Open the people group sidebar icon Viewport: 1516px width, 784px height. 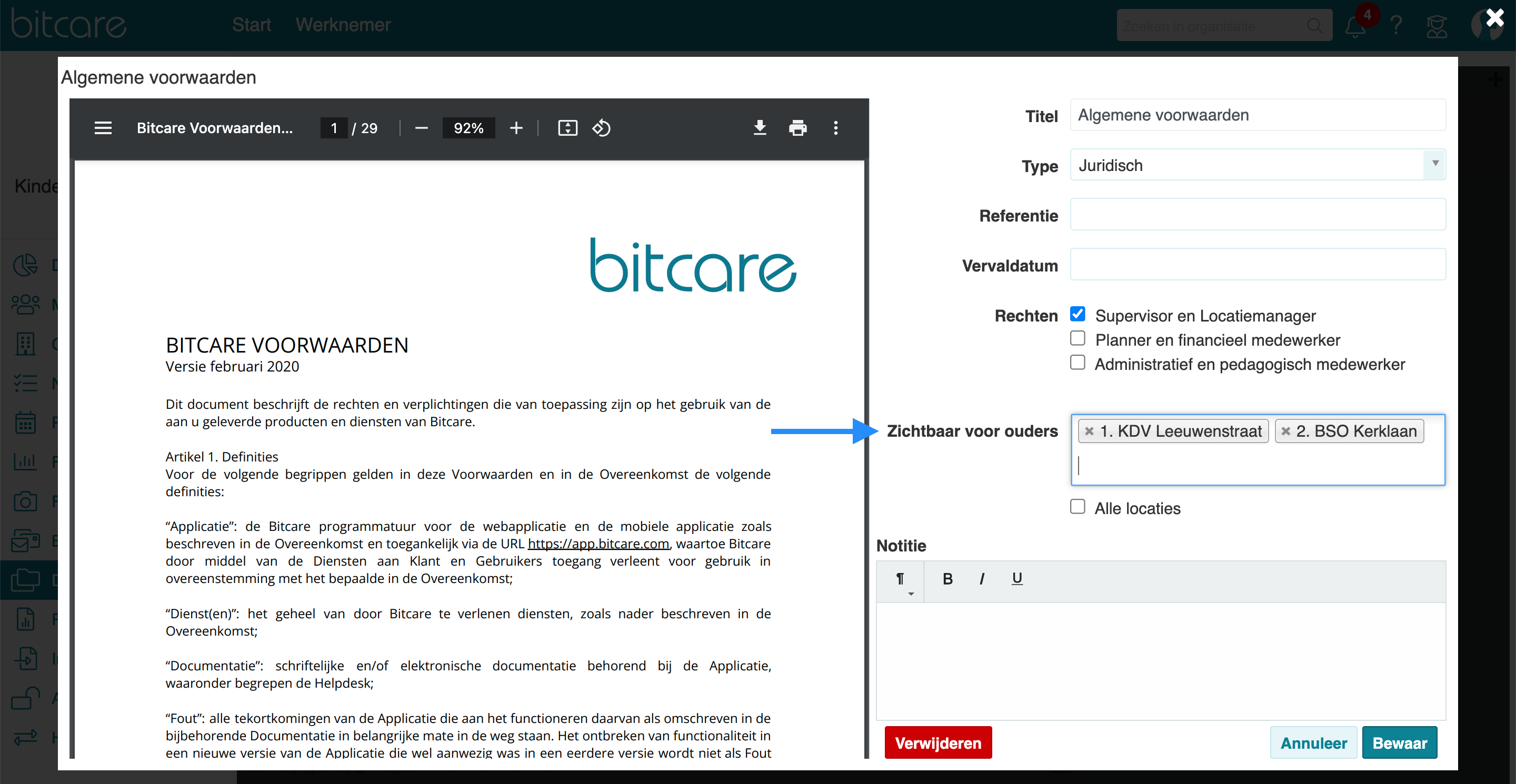25,304
